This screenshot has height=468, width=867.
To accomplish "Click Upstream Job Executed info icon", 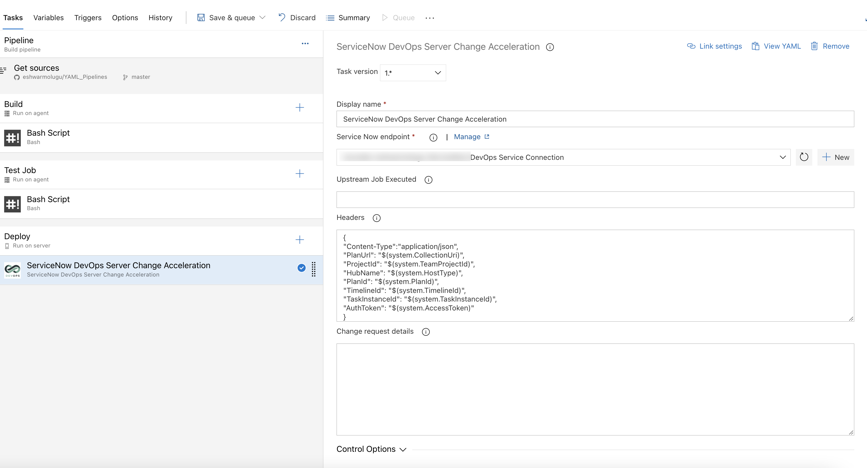I will (x=428, y=180).
